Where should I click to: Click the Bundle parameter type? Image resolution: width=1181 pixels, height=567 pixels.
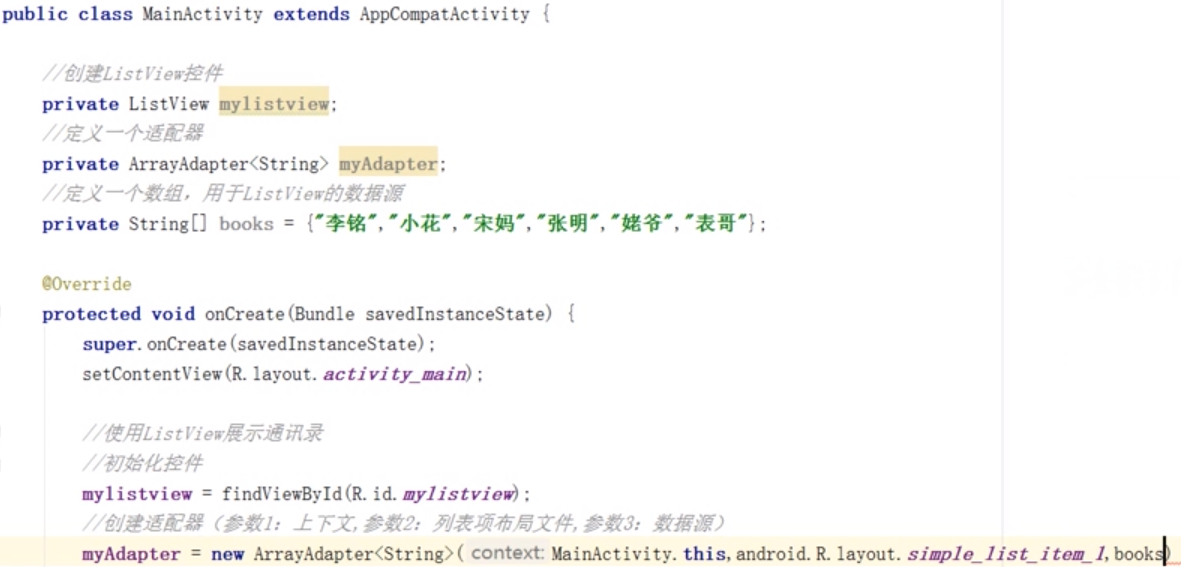pyautogui.click(x=324, y=315)
